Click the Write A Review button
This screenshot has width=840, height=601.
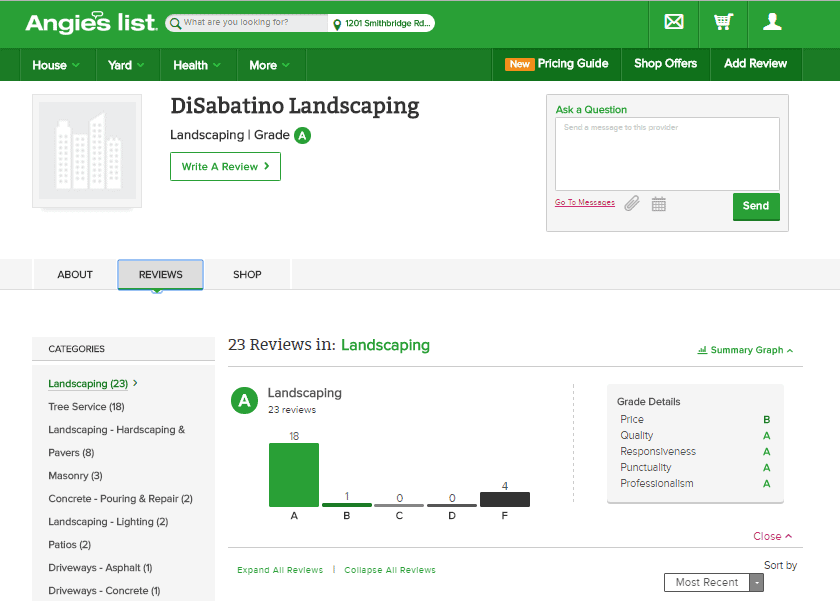coord(226,167)
